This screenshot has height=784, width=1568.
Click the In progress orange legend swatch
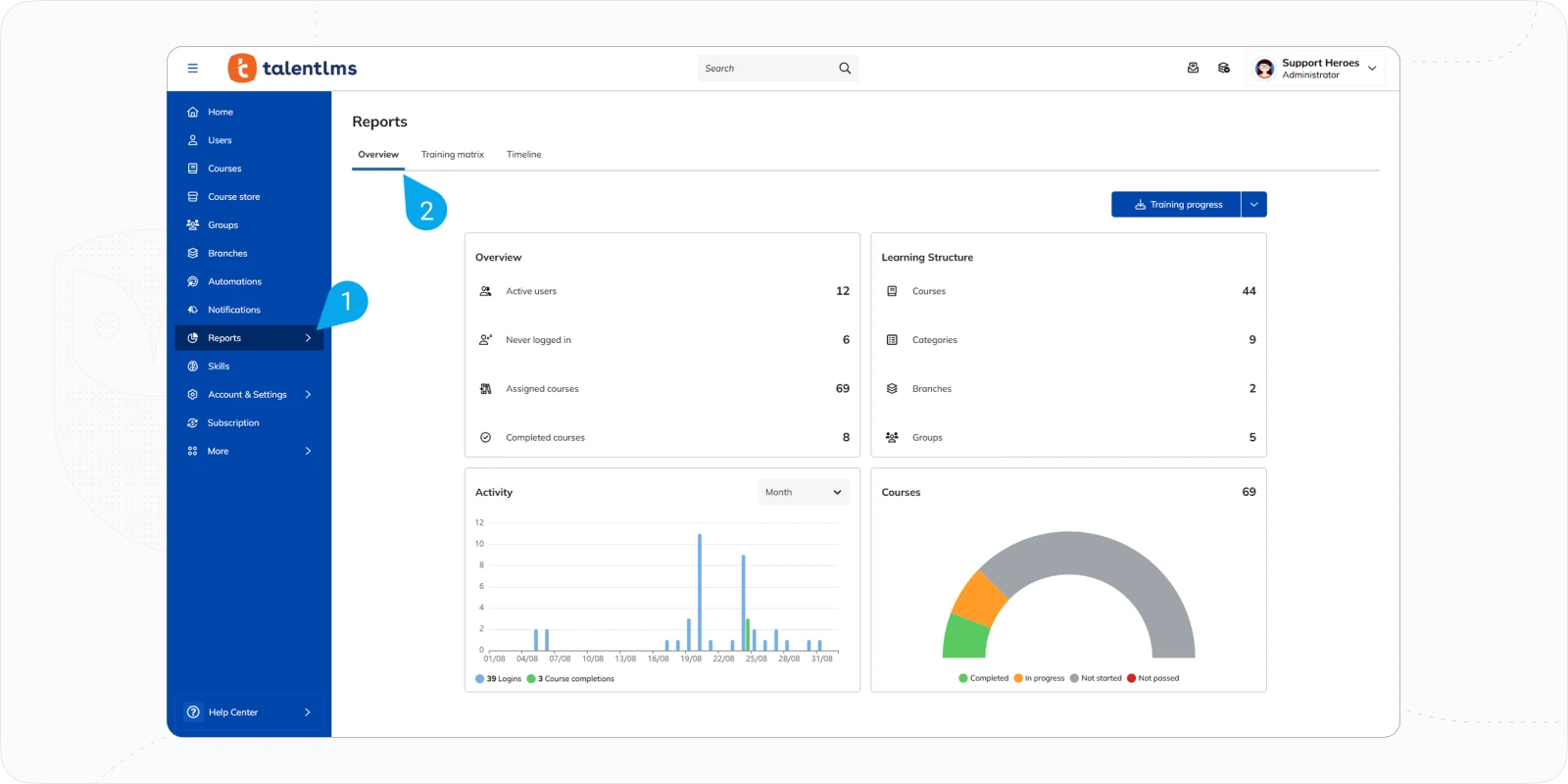(x=1018, y=678)
